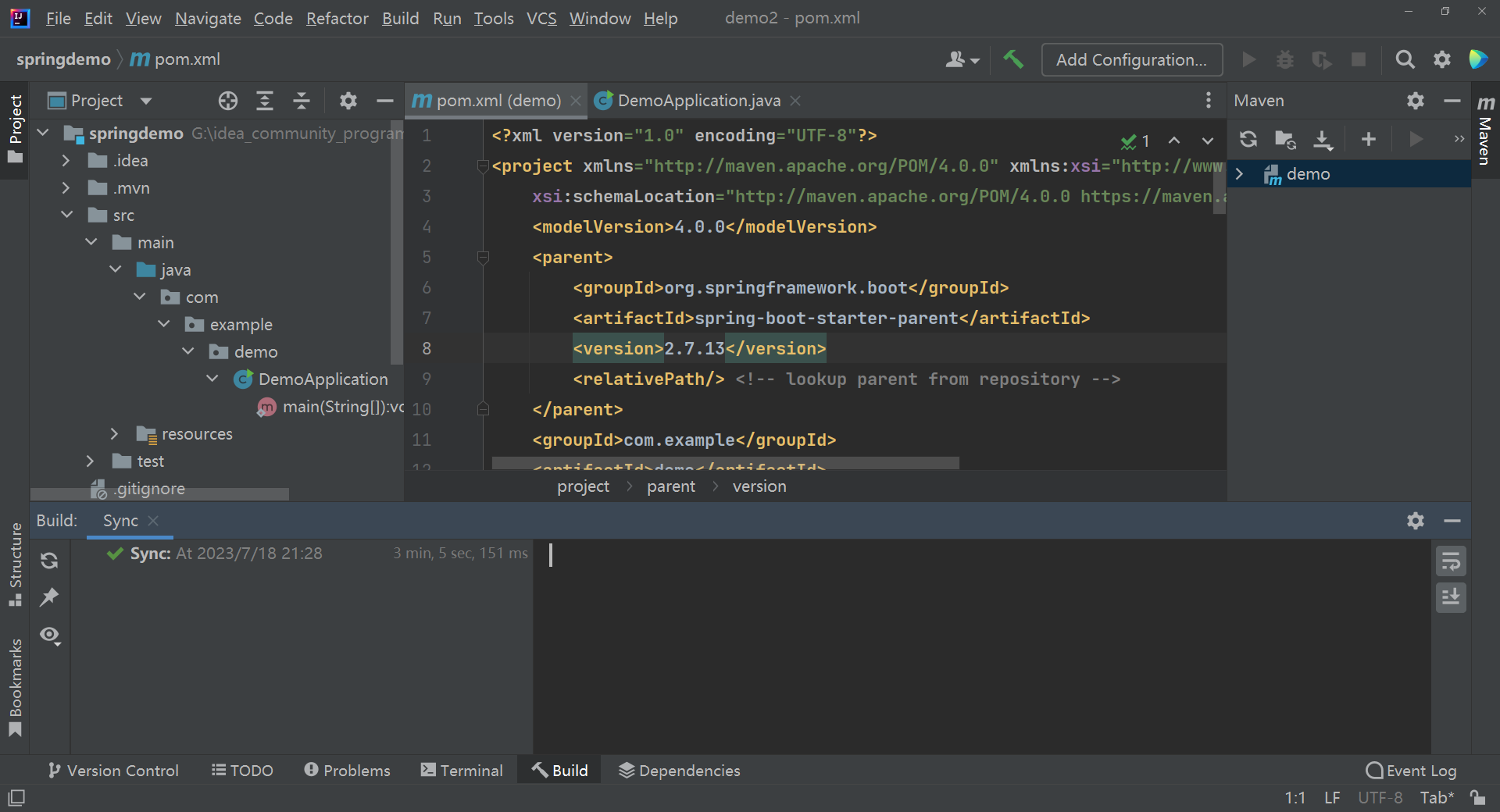Select opened file locator icon in Project panel
Viewport: 1500px width, 812px height.
click(x=228, y=101)
